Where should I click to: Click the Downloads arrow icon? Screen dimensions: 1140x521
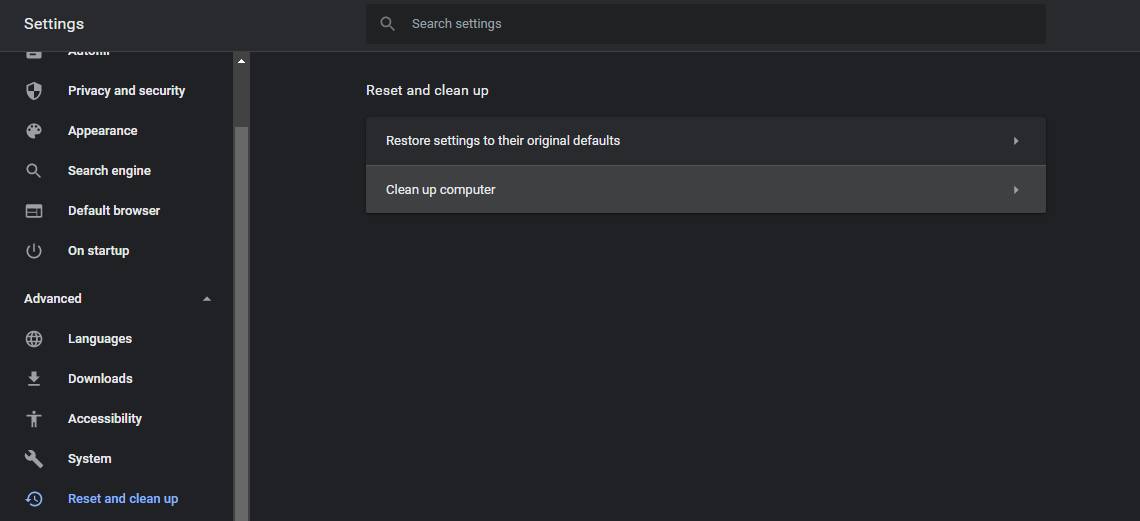[x=34, y=379]
